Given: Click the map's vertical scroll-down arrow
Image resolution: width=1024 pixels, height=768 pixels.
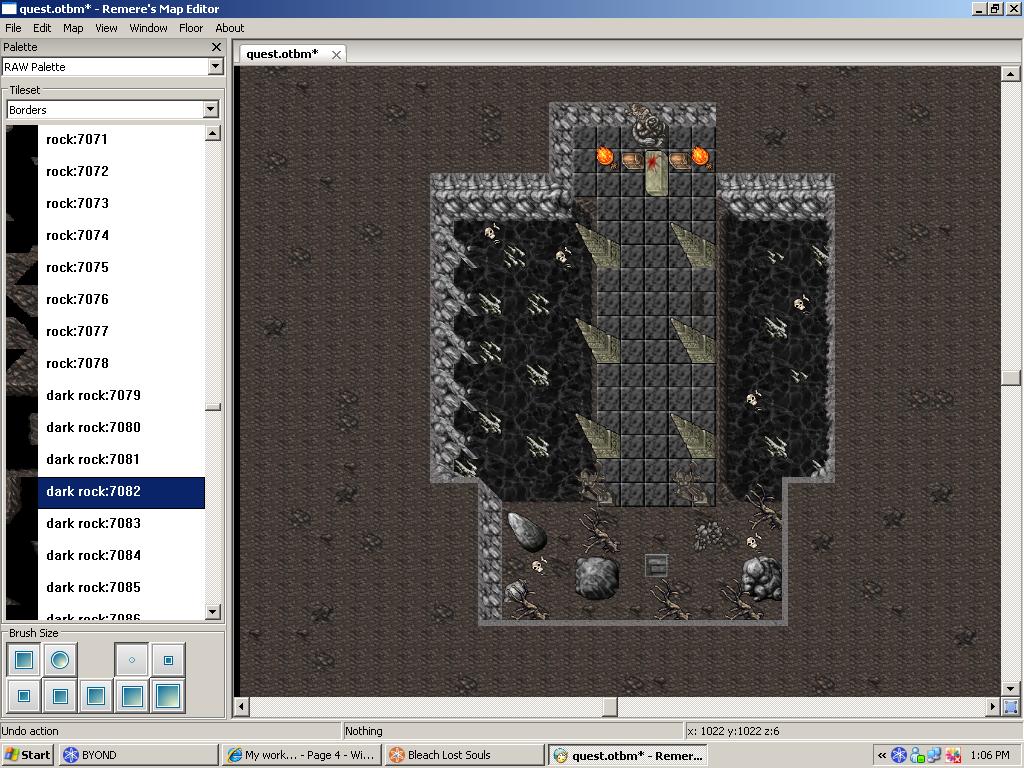Looking at the screenshot, I should pyautogui.click(x=1010, y=688).
